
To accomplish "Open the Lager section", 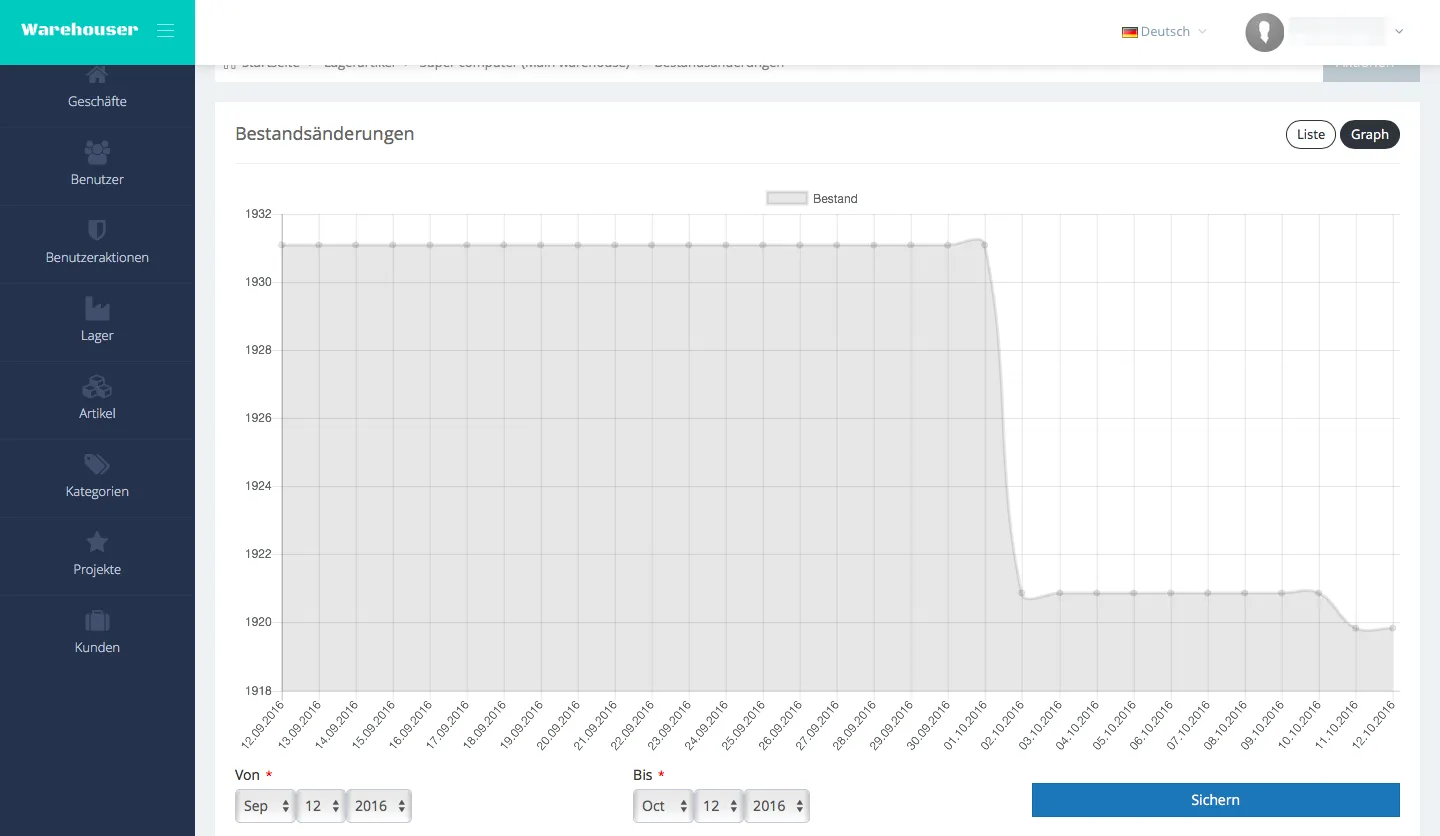I will pyautogui.click(x=97, y=323).
